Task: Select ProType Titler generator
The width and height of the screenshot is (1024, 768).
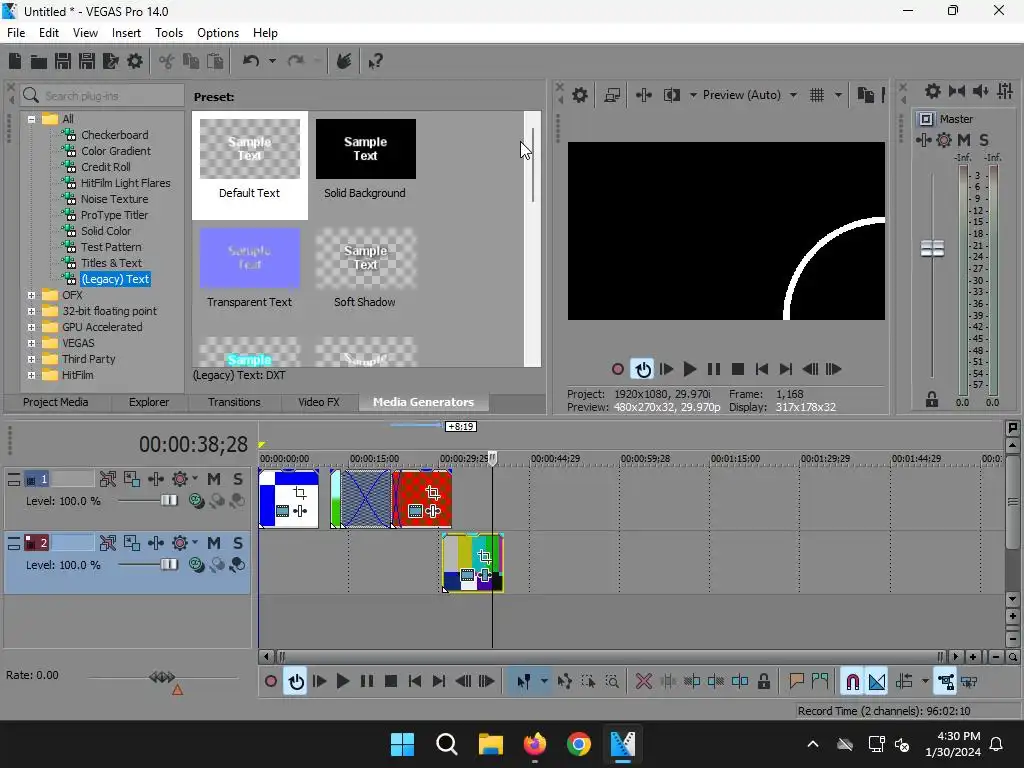Action: click(x=114, y=215)
